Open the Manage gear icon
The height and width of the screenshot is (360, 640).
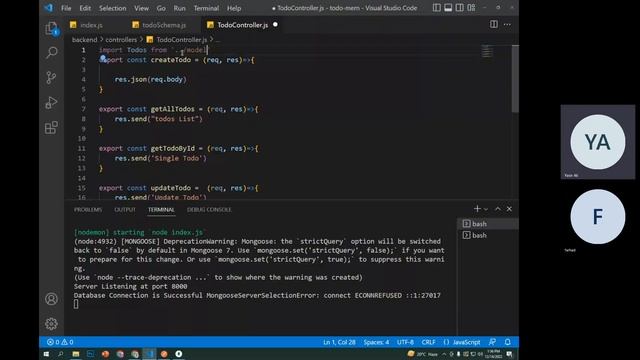point(51,324)
